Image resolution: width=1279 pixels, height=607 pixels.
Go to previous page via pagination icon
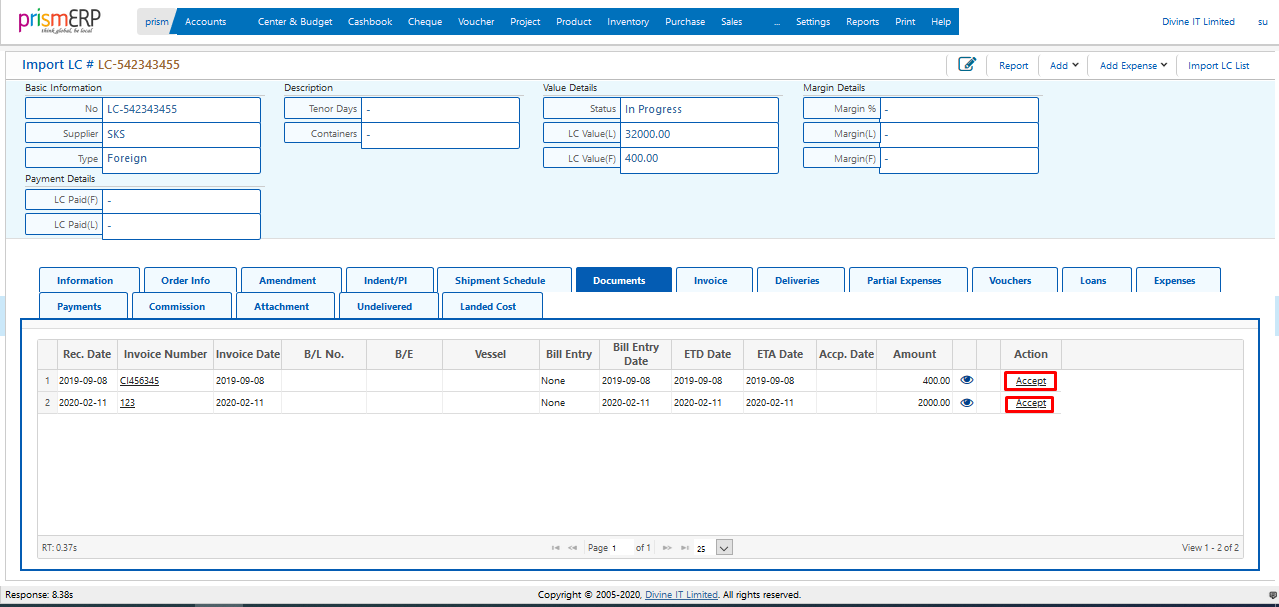point(572,547)
